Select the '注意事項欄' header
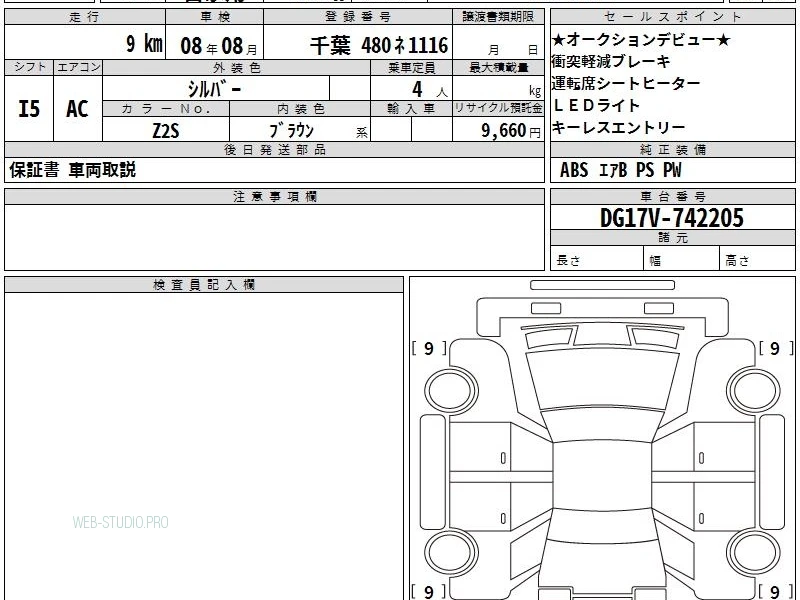Viewport: 800px width, 600px height. (274, 197)
